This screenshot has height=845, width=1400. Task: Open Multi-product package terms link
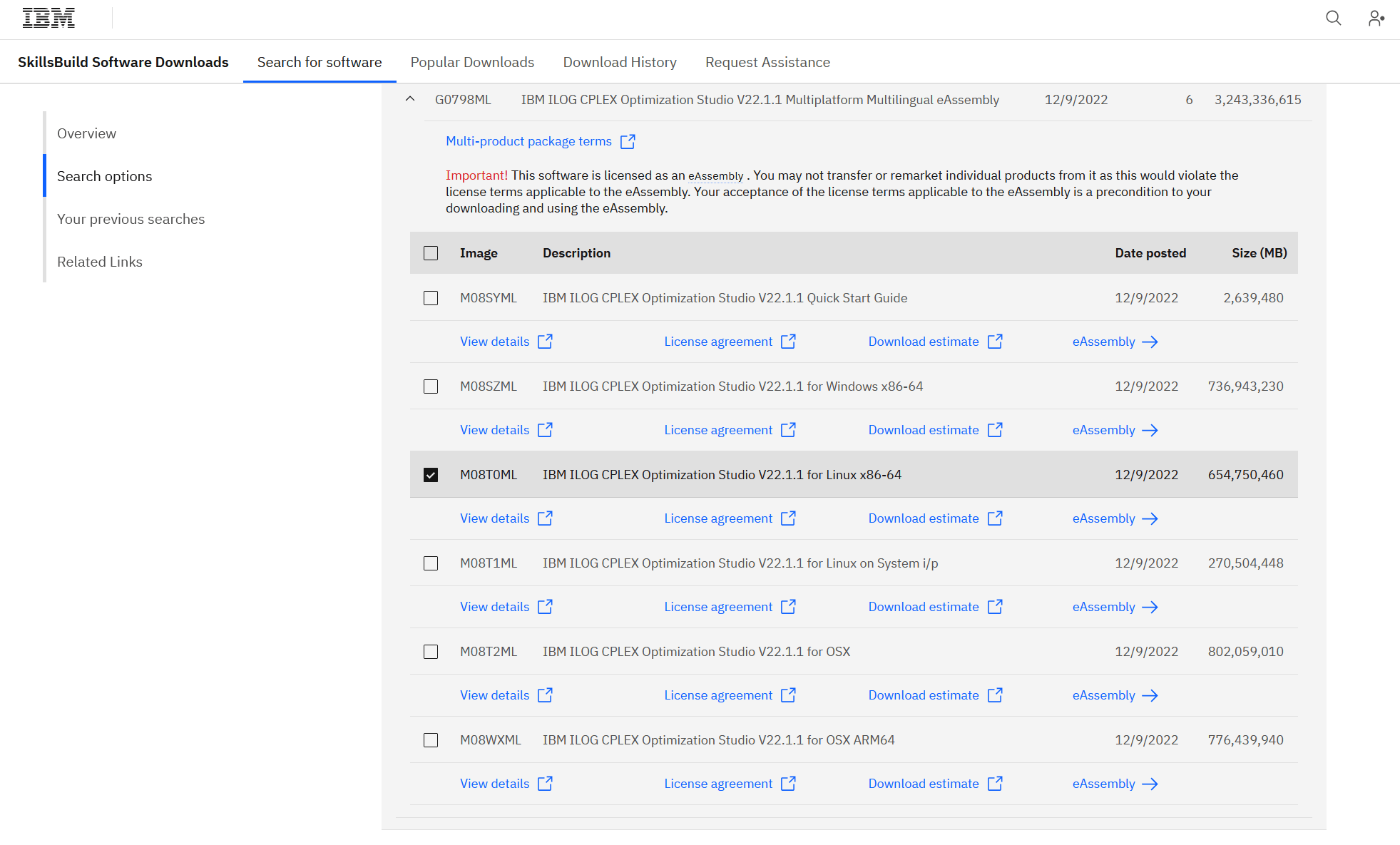[x=528, y=141]
